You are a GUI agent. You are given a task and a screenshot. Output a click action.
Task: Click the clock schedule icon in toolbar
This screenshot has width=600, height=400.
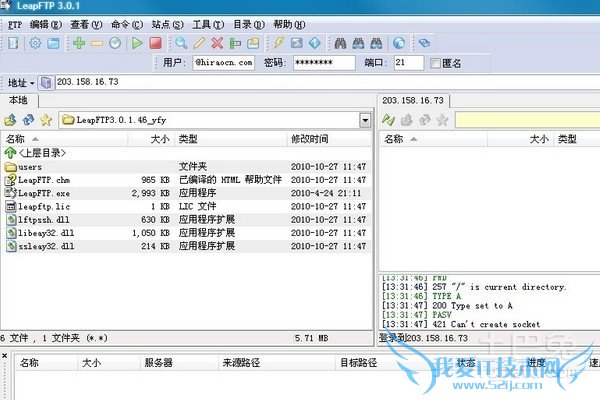(115, 43)
